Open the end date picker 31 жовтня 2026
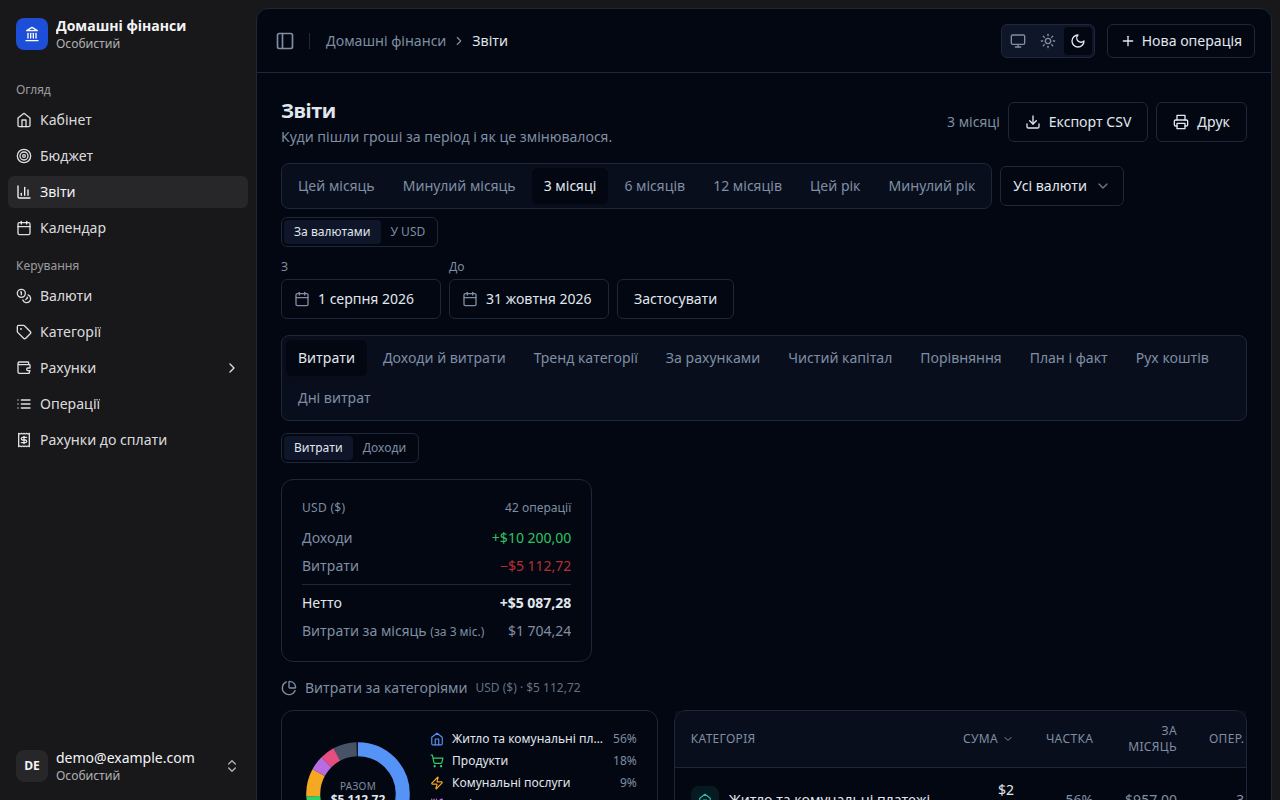1280x800 pixels. [529, 299]
